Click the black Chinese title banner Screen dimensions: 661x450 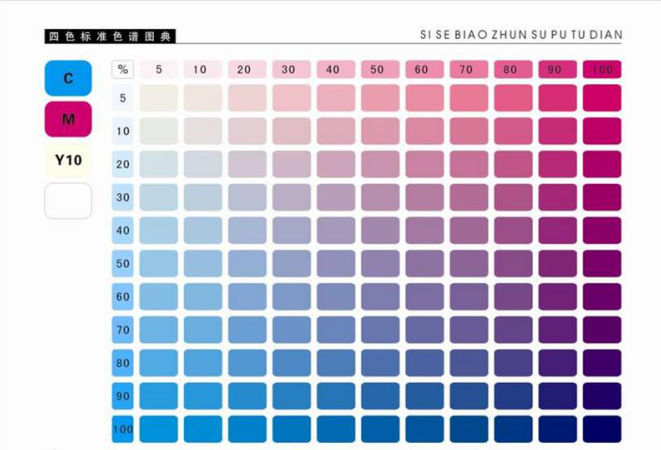click(x=111, y=36)
